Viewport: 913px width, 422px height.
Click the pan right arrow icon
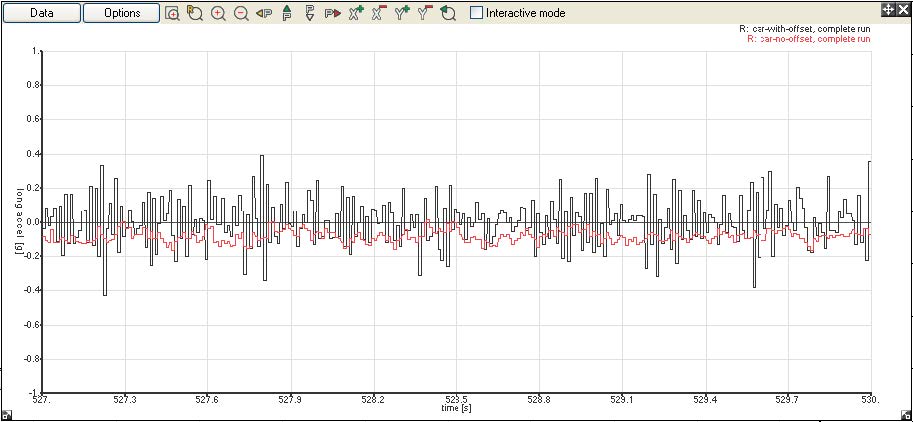(332, 13)
